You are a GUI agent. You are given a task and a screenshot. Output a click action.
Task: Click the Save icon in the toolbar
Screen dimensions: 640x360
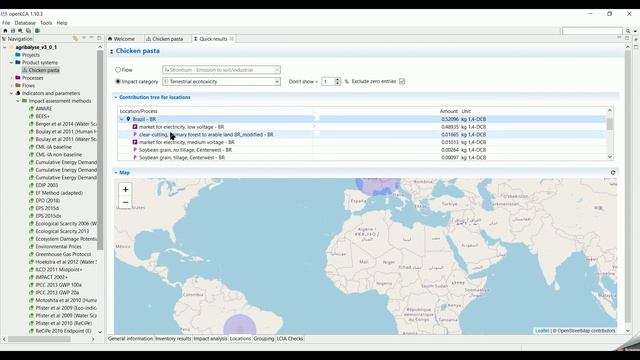click(x=13, y=31)
